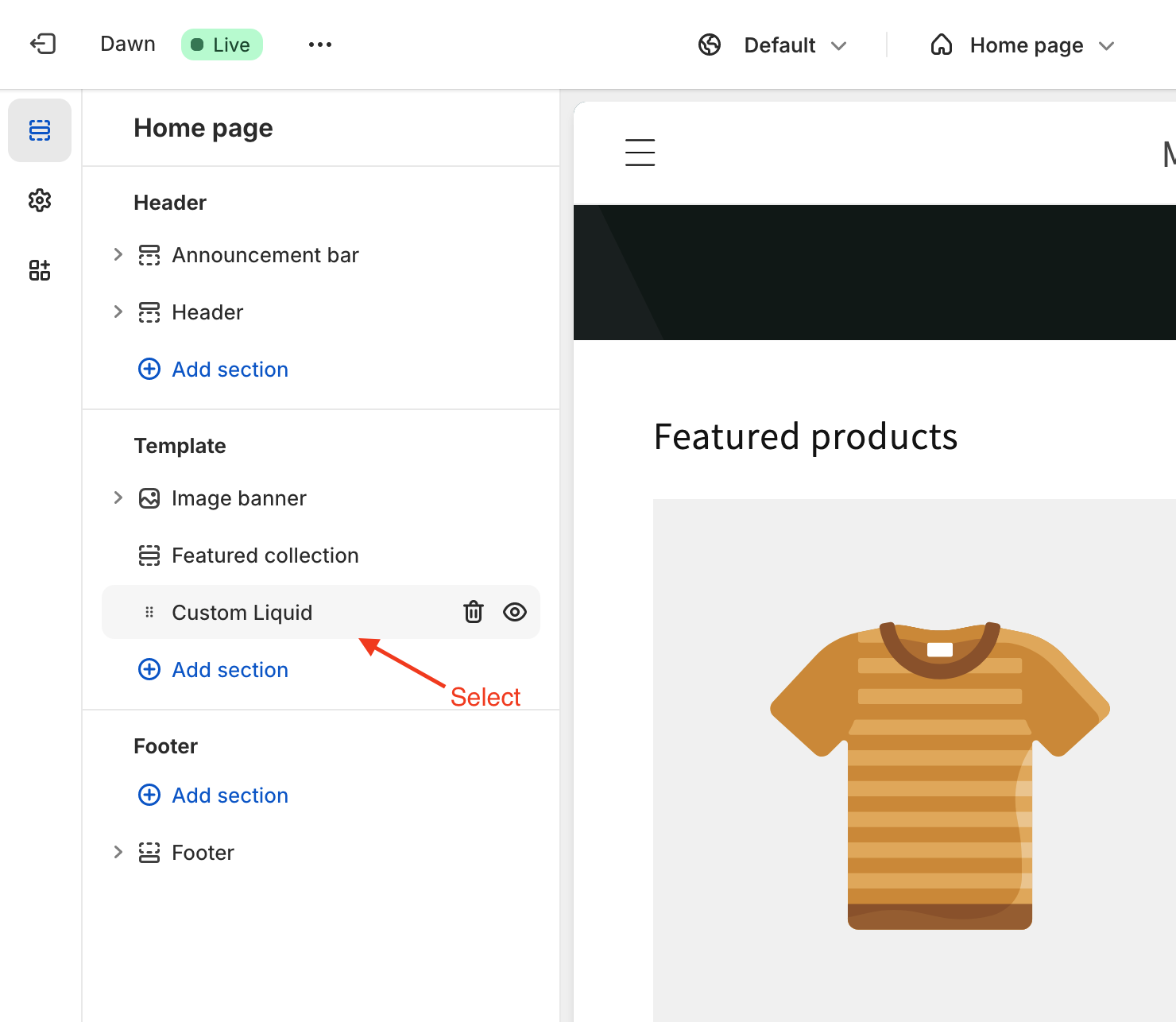
Task: Click the striped t-shirt product image
Action: point(940,775)
